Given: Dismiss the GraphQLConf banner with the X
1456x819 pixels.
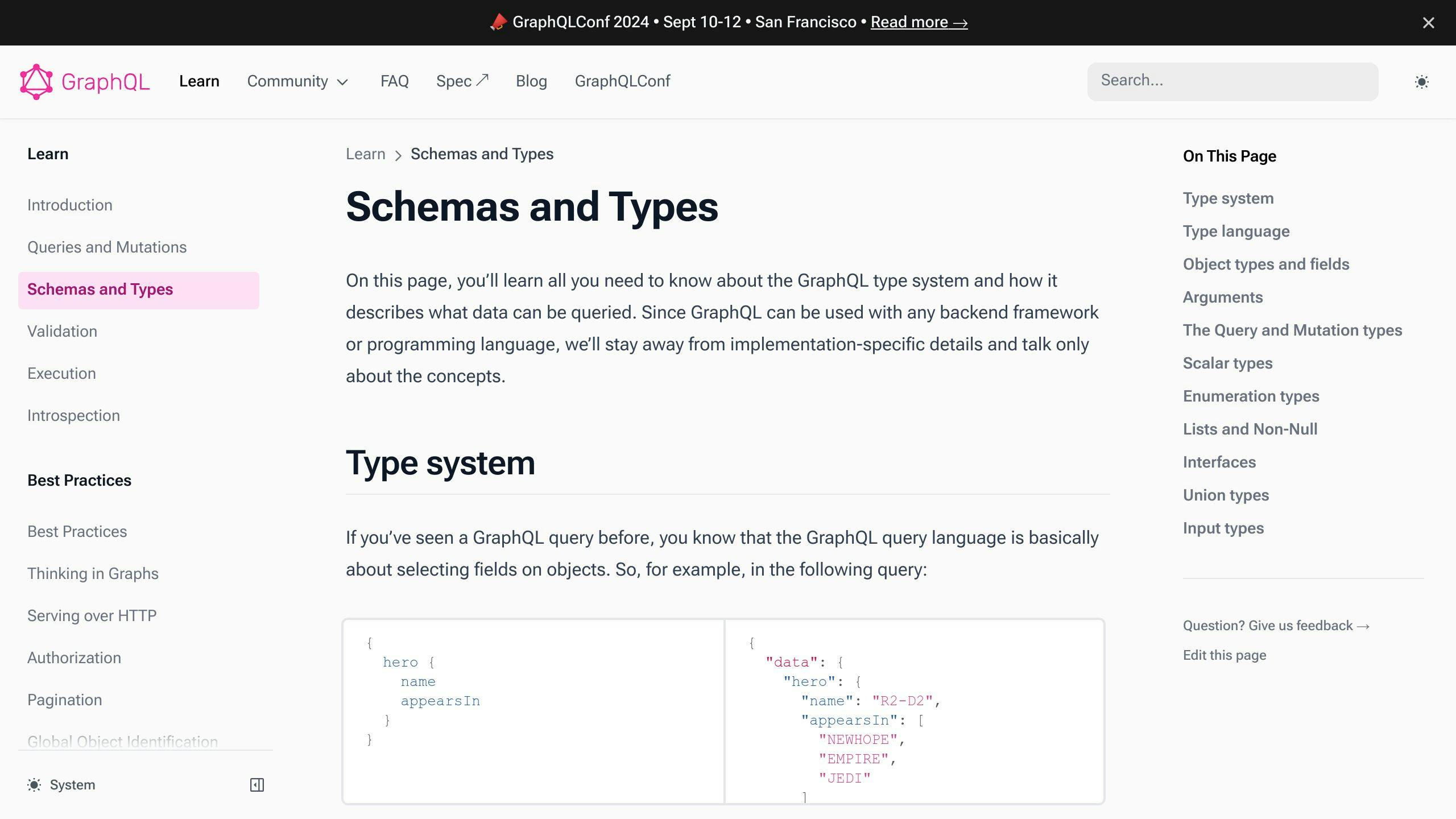Looking at the screenshot, I should point(1428,23).
